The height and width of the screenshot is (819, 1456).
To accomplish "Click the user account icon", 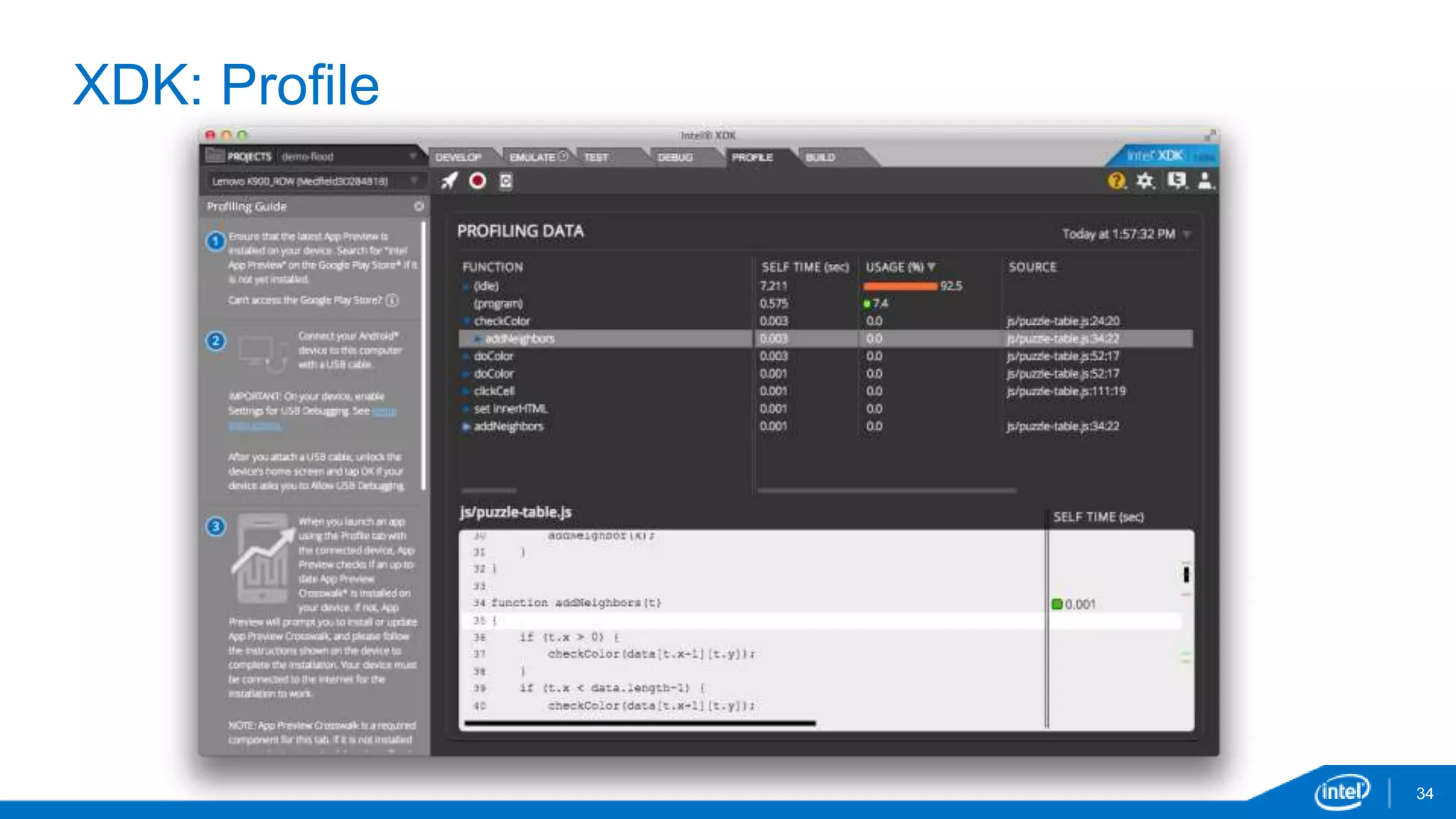I will [x=1205, y=181].
